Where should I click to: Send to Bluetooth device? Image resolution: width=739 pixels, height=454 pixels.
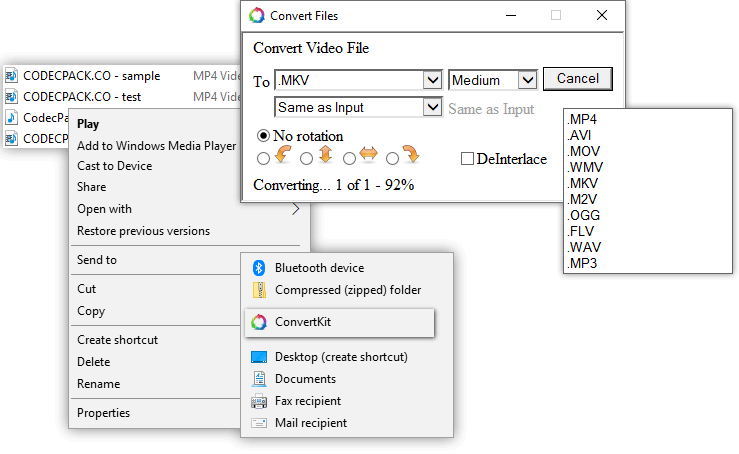(x=320, y=268)
